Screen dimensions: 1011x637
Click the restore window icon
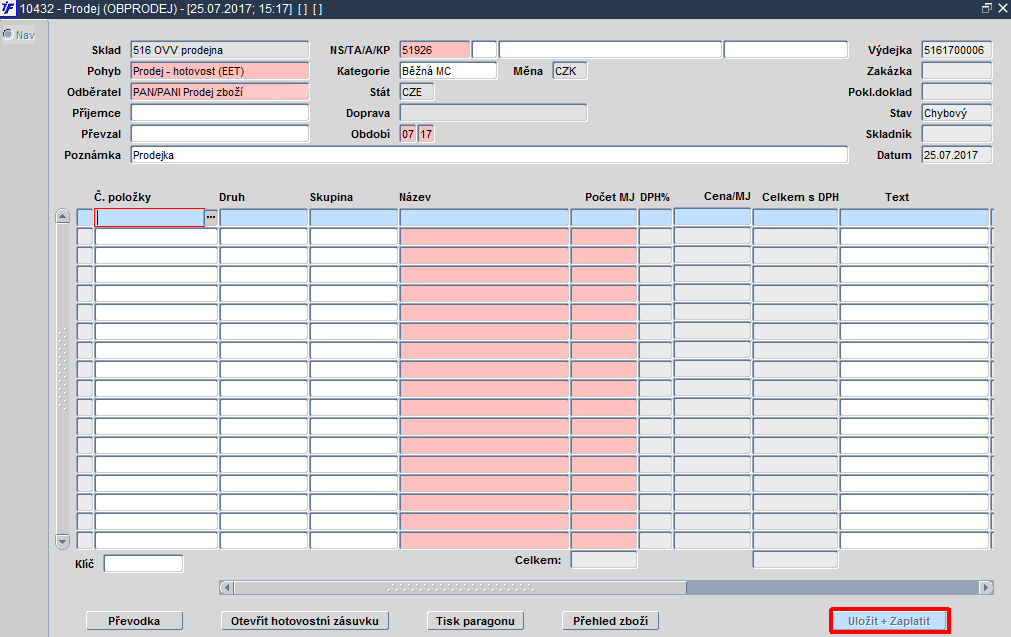click(x=986, y=8)
